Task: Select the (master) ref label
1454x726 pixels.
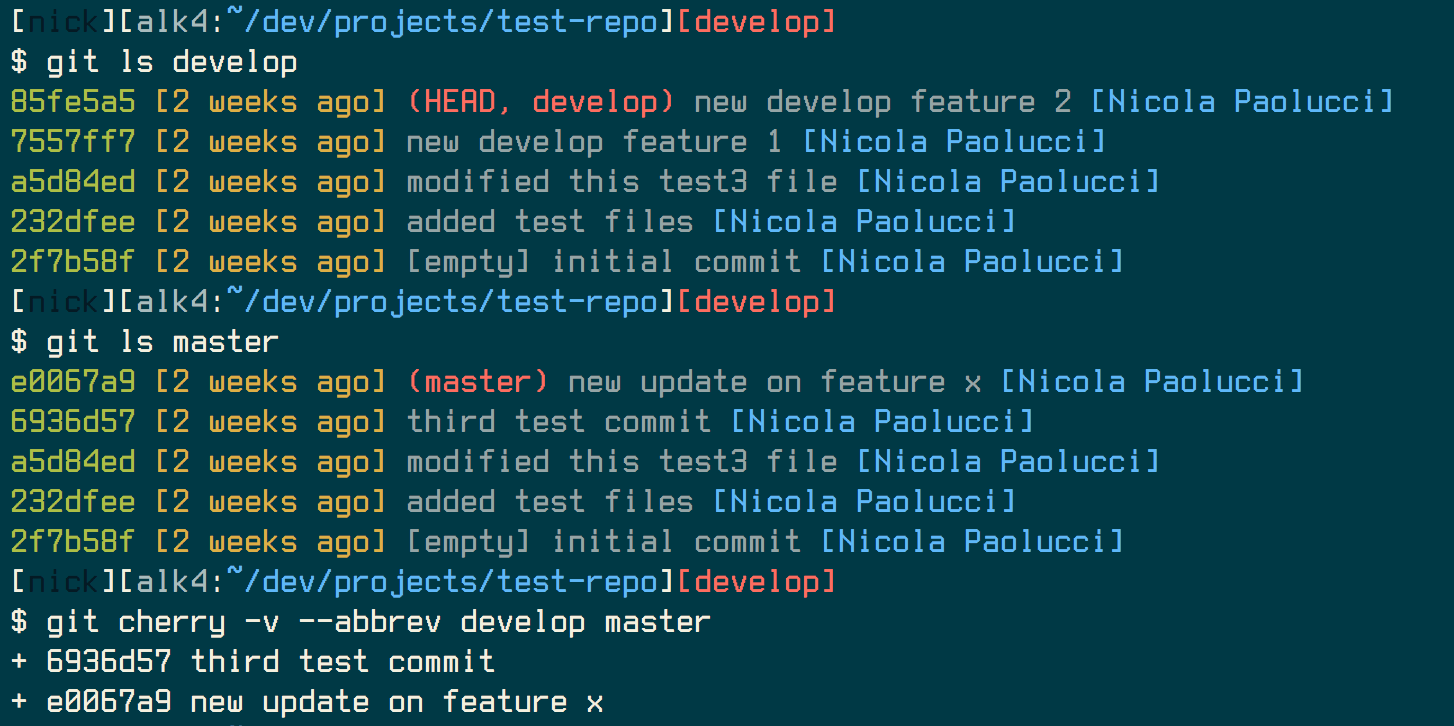Action: 478,382
